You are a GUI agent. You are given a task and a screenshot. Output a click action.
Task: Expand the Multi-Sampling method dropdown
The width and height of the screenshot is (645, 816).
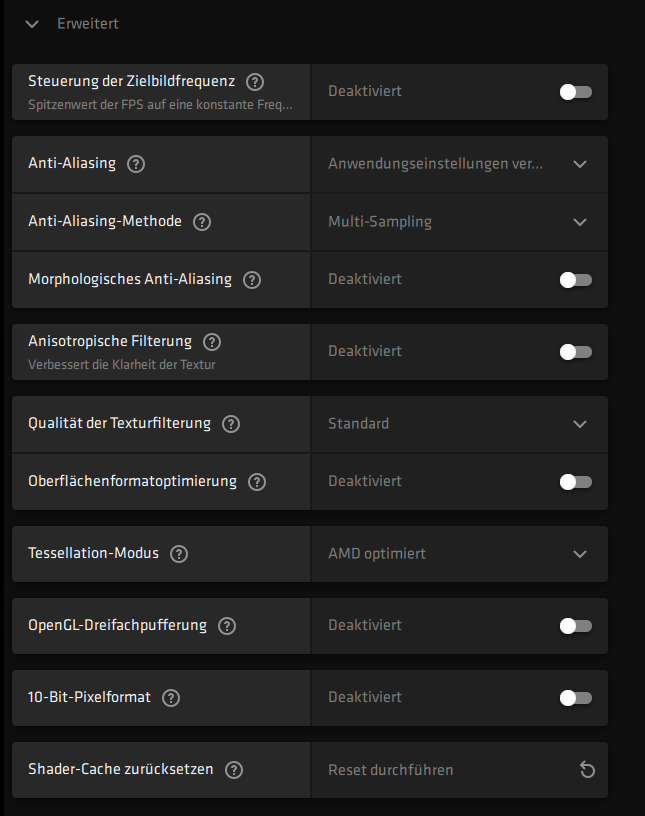(458, 222)
